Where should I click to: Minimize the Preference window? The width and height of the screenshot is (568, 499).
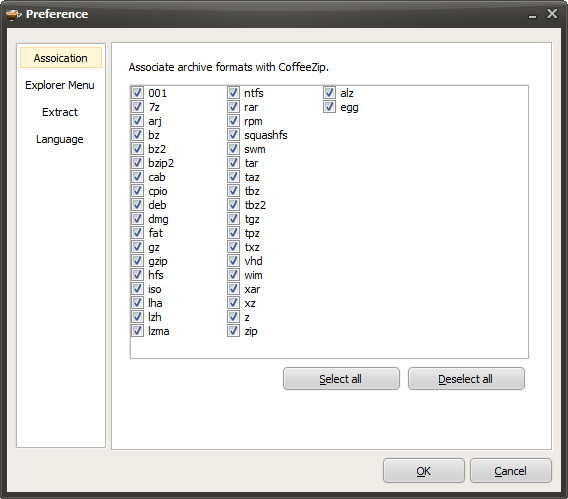tap(532, 15)
